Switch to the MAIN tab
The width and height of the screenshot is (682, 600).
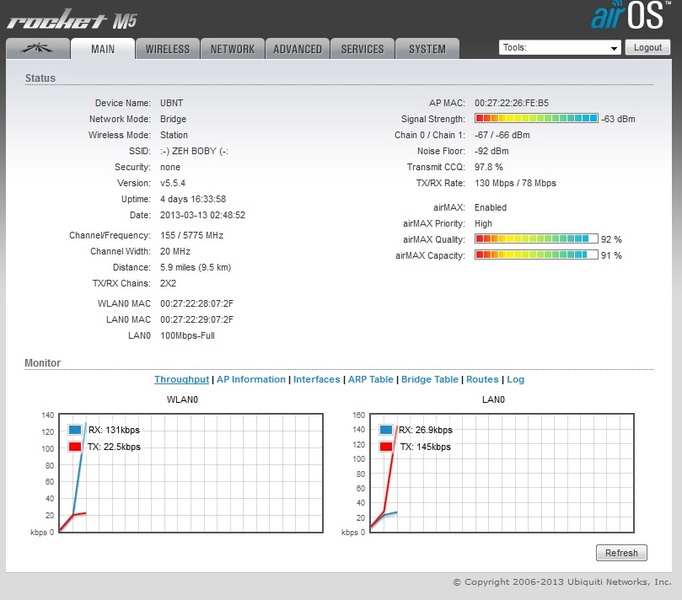[103, 48]
